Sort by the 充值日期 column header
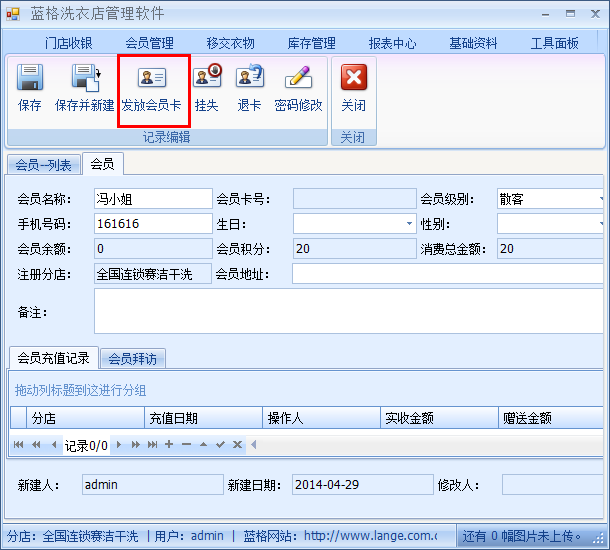Viewport: 610px width, 550px height. tap(204, 418)
